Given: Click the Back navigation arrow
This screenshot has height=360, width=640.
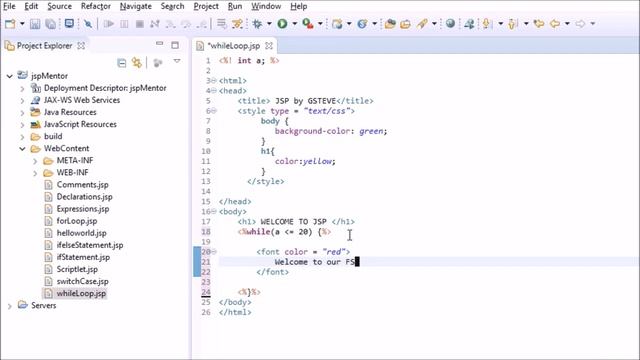Looking at the screenshot, I should 555,24.
